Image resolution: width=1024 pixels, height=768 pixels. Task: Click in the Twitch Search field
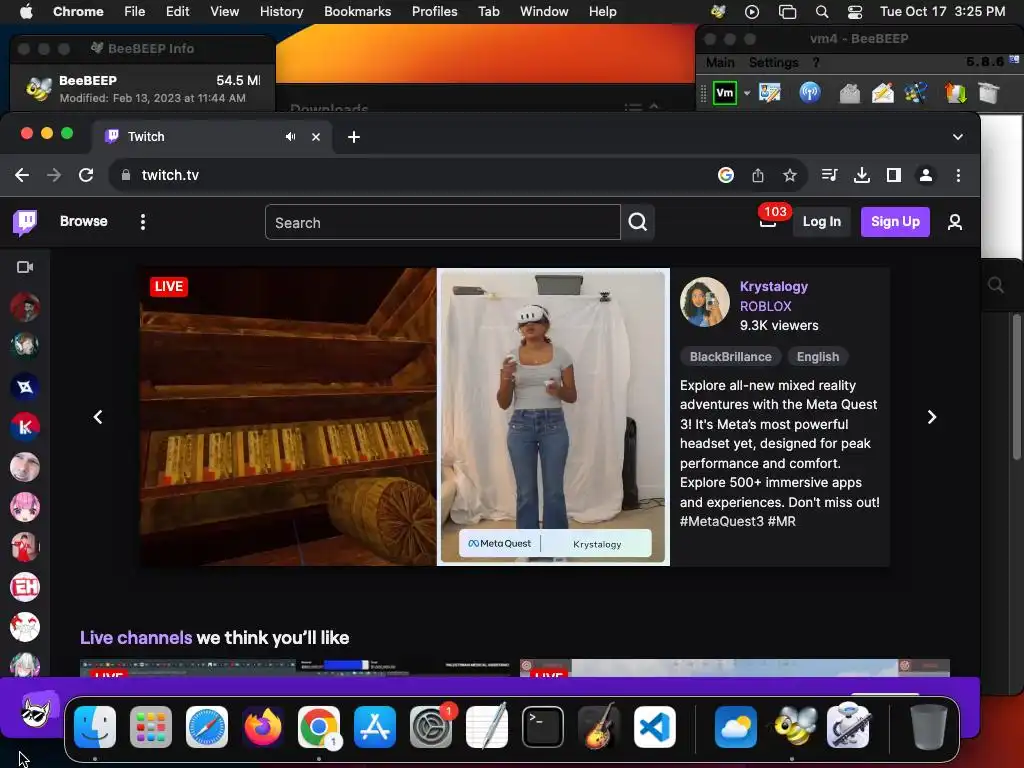(x=443, y=223)
